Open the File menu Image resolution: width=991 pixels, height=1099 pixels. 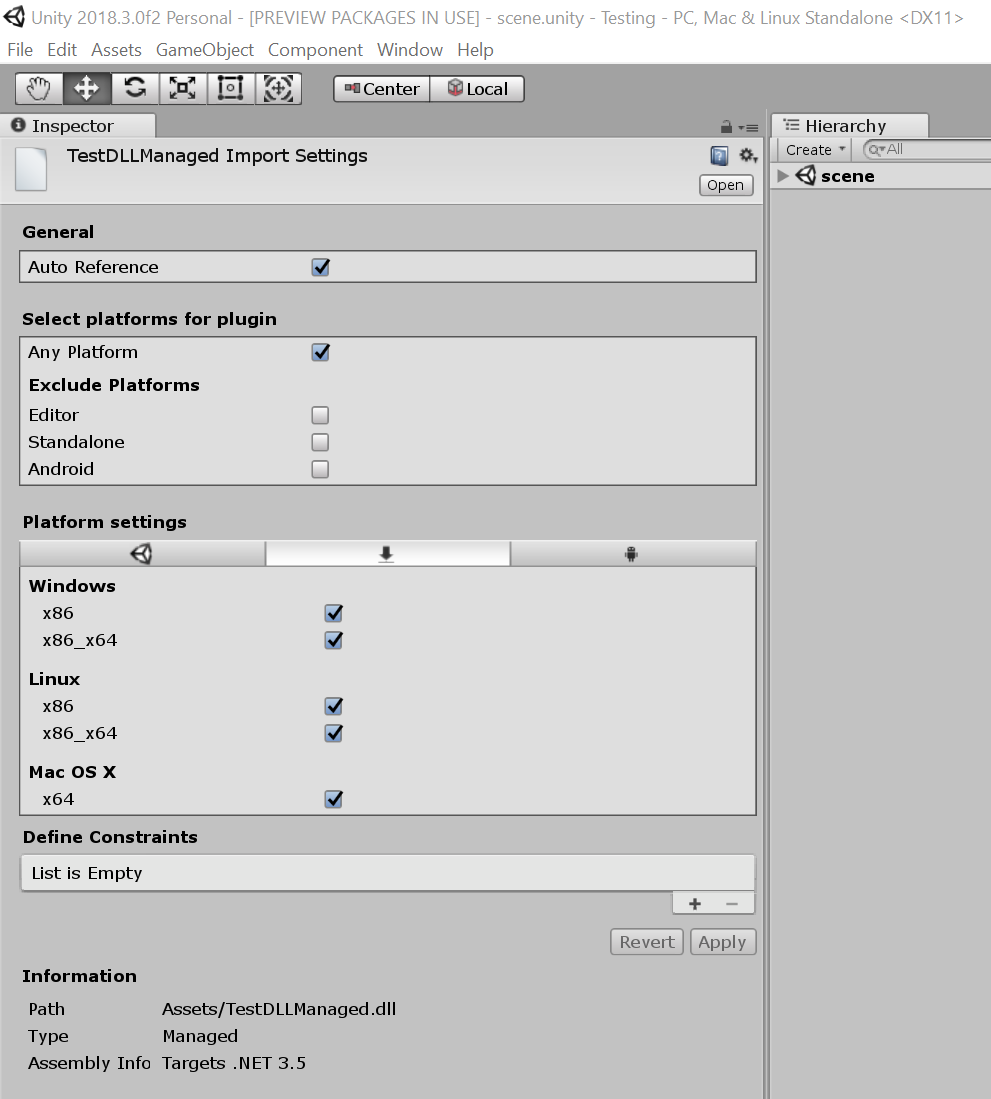[x=20, y=50]
